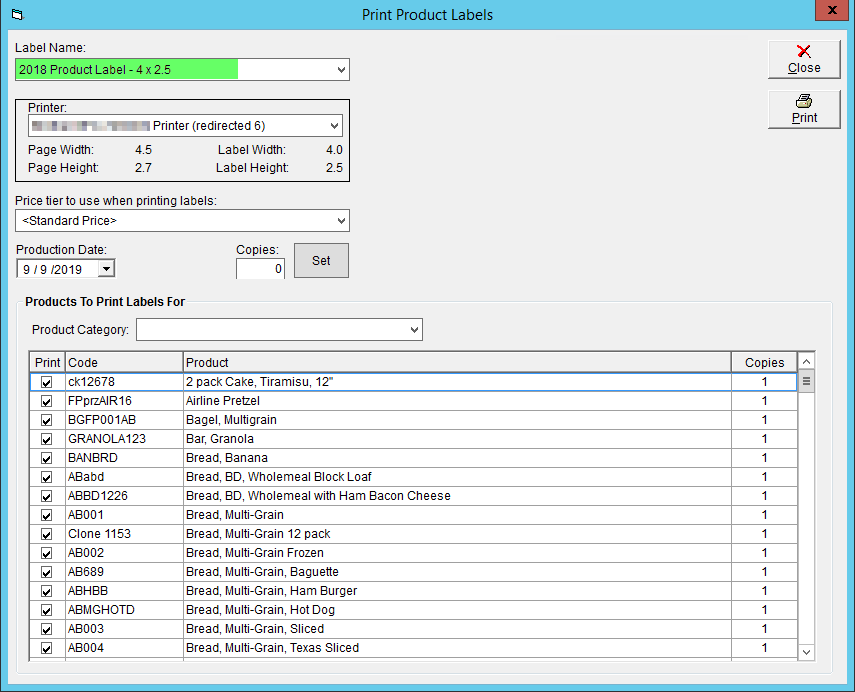Uncheck Print for Airline Pretzel
Viewport: 855px width, 692px height.
pyautogui.click(x=46, y=401)
